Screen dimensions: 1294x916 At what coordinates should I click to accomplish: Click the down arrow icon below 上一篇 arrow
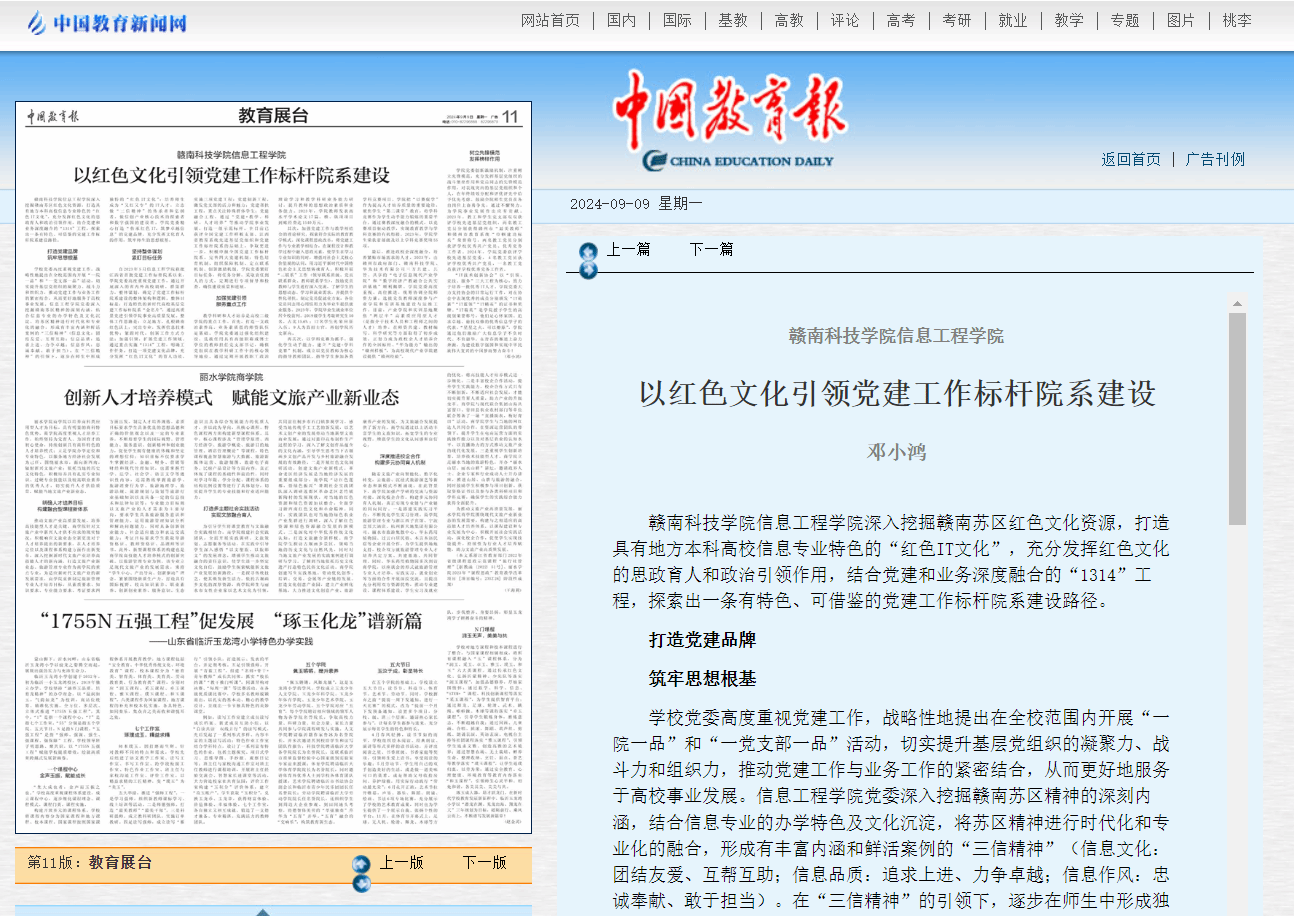(x=589, y=268)
